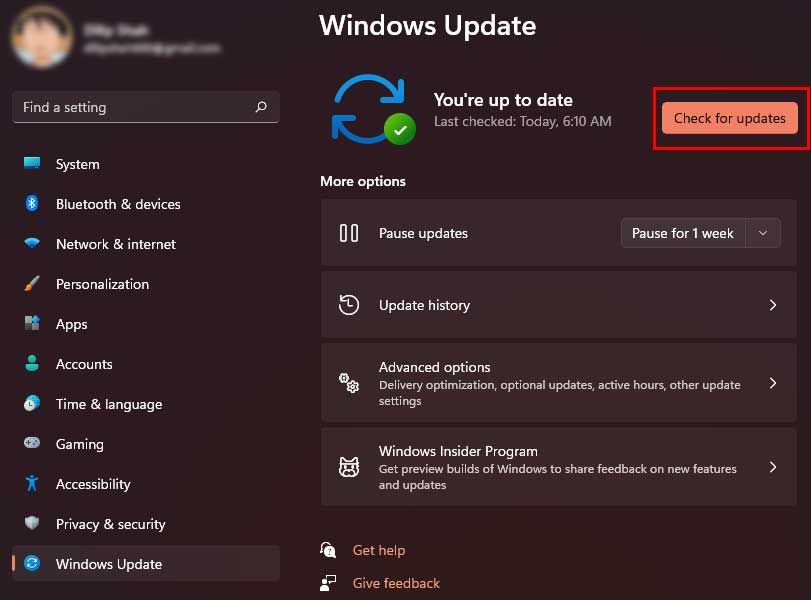Click the Network wifi icon

pyautogui.click(x=32, y=243)
